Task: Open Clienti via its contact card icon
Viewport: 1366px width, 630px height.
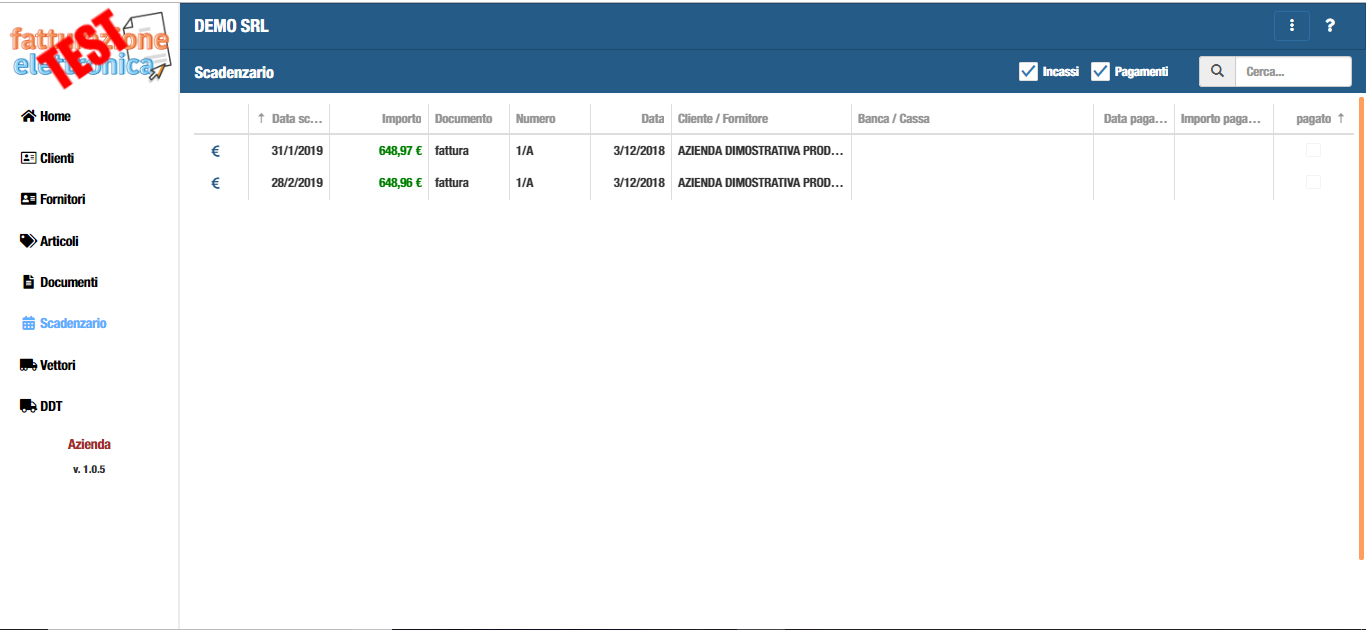Action: coord(28,158)
